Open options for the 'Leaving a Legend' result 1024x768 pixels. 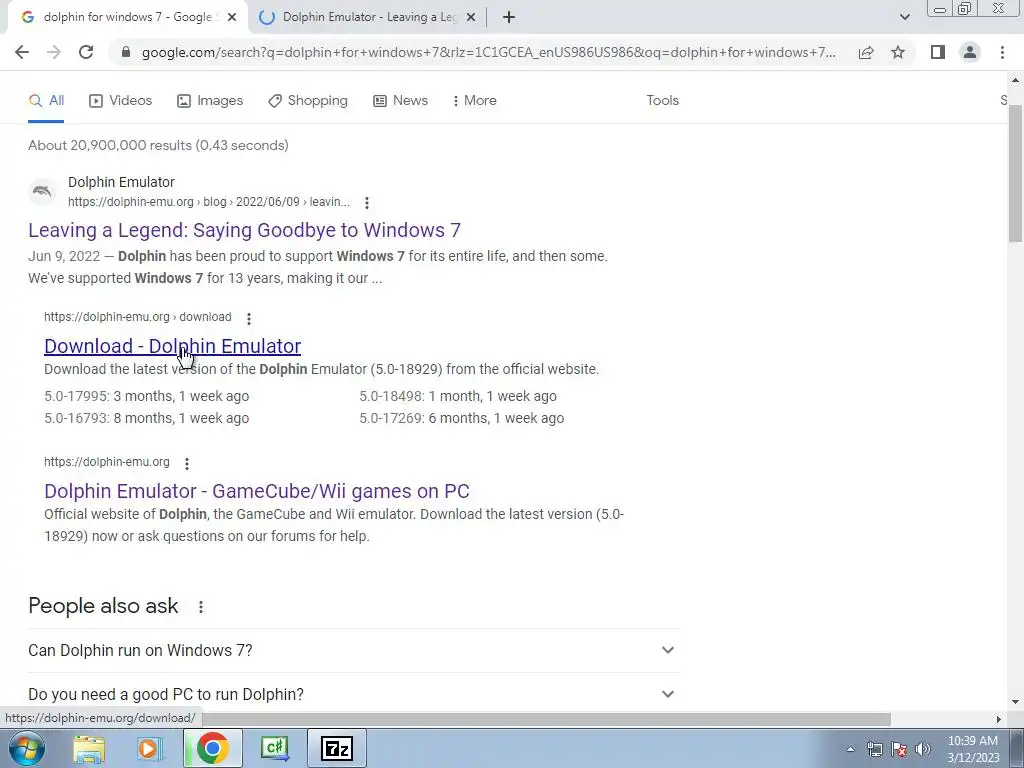point(367,203)
